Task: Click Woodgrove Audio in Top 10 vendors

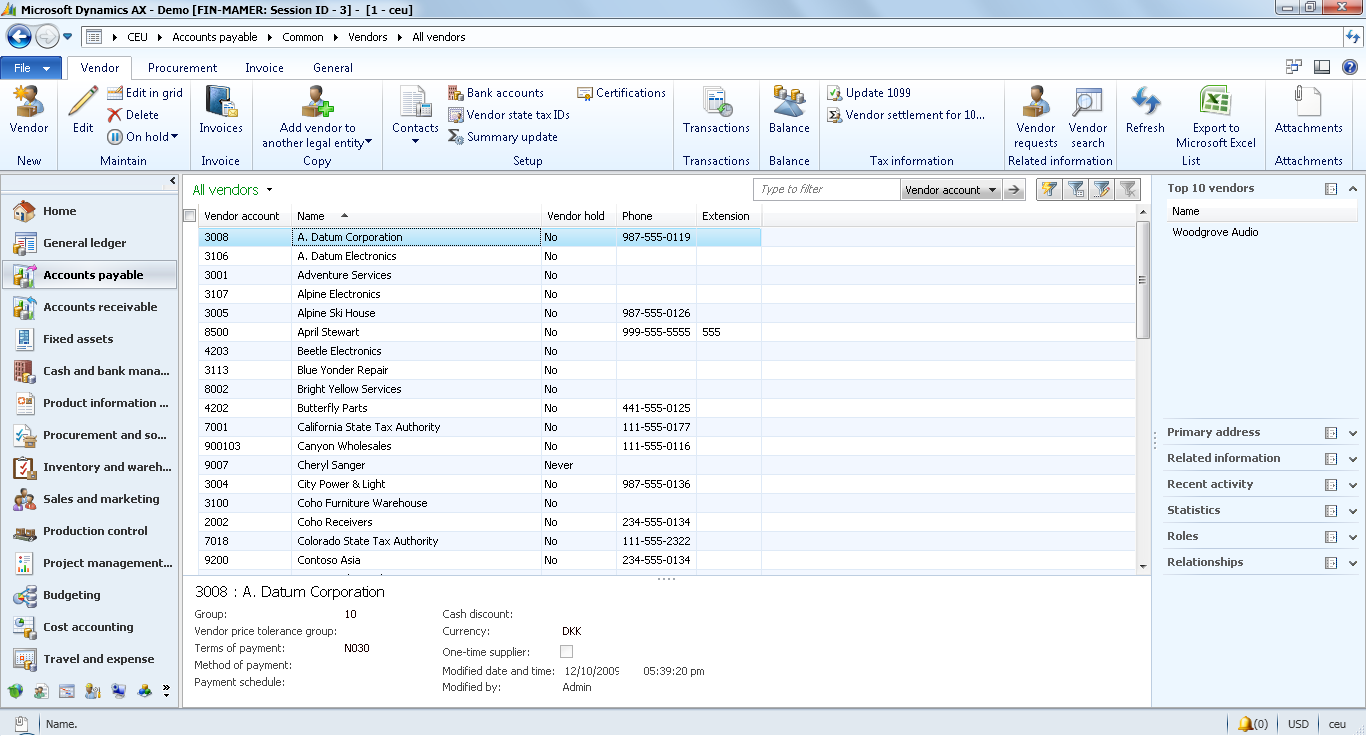Action: click(x=1215, y=232)
